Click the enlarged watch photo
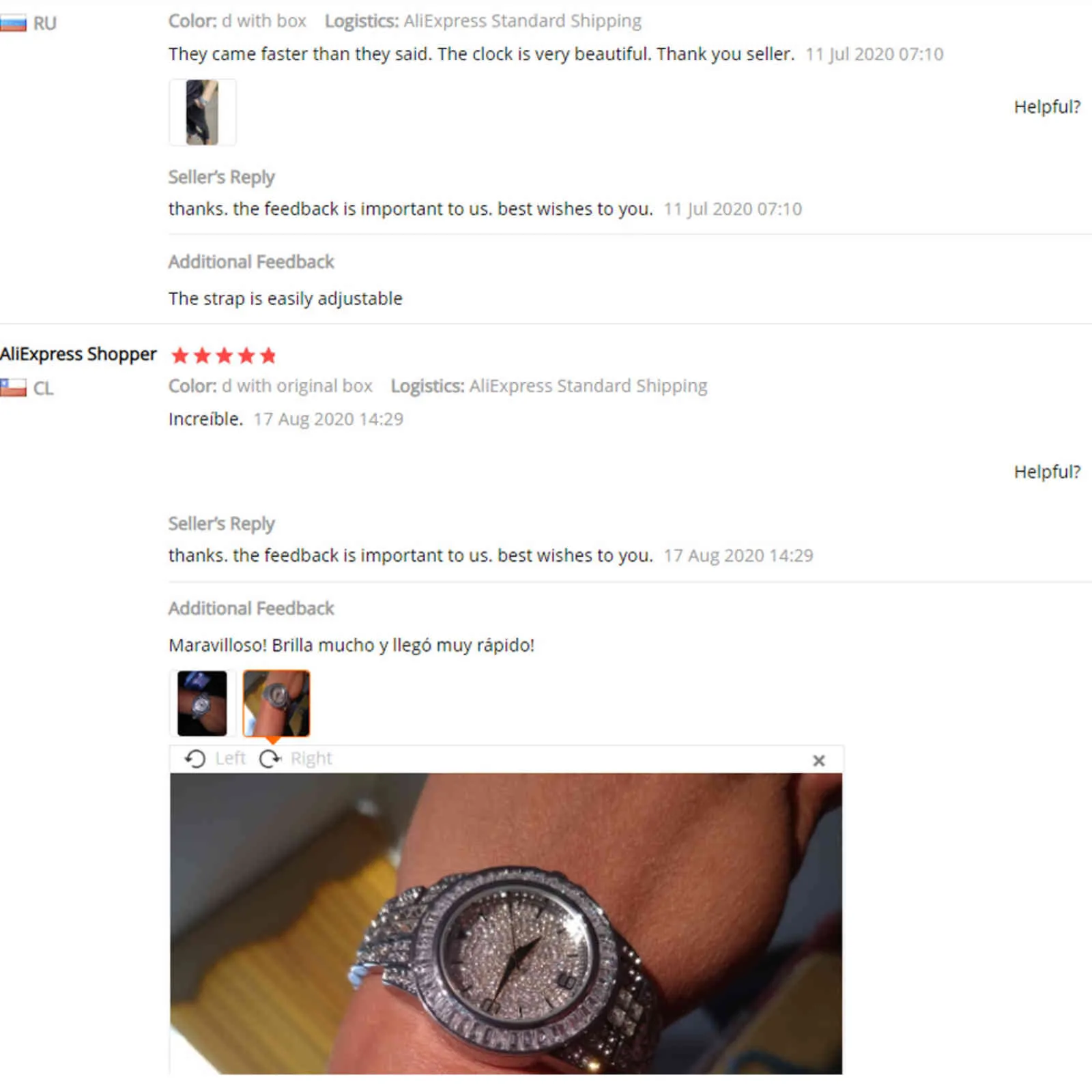The image size is (1092, 1092). pyautogui.click(x=506, y=923)
